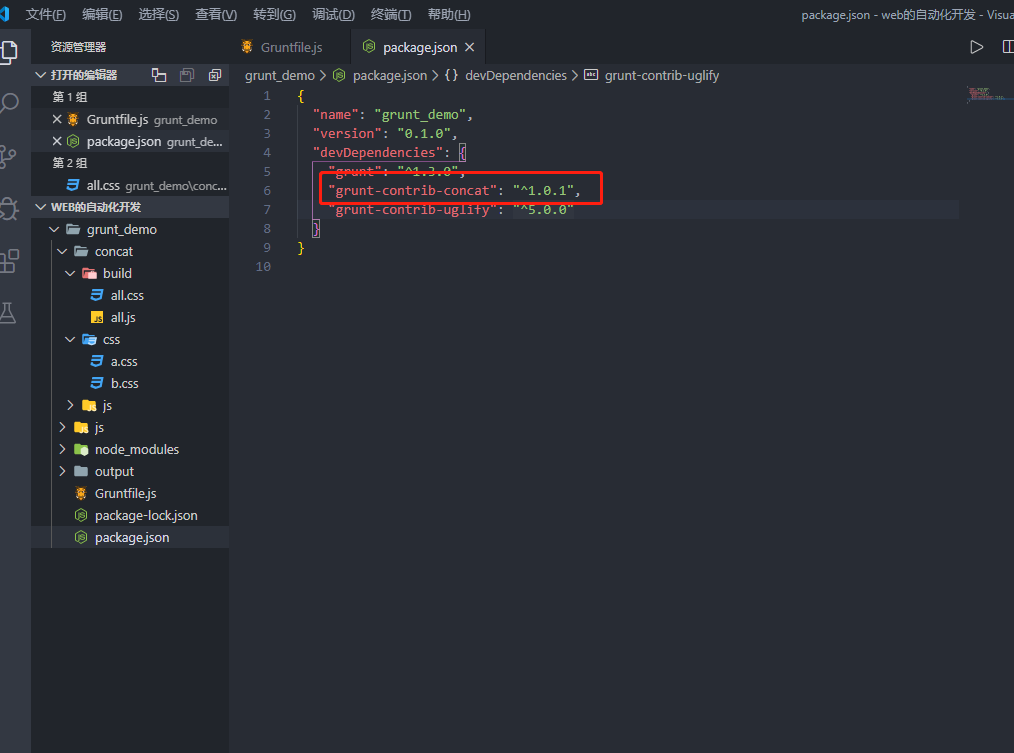Place cursor on "version": "0.1.0" line

click(385, 133)
